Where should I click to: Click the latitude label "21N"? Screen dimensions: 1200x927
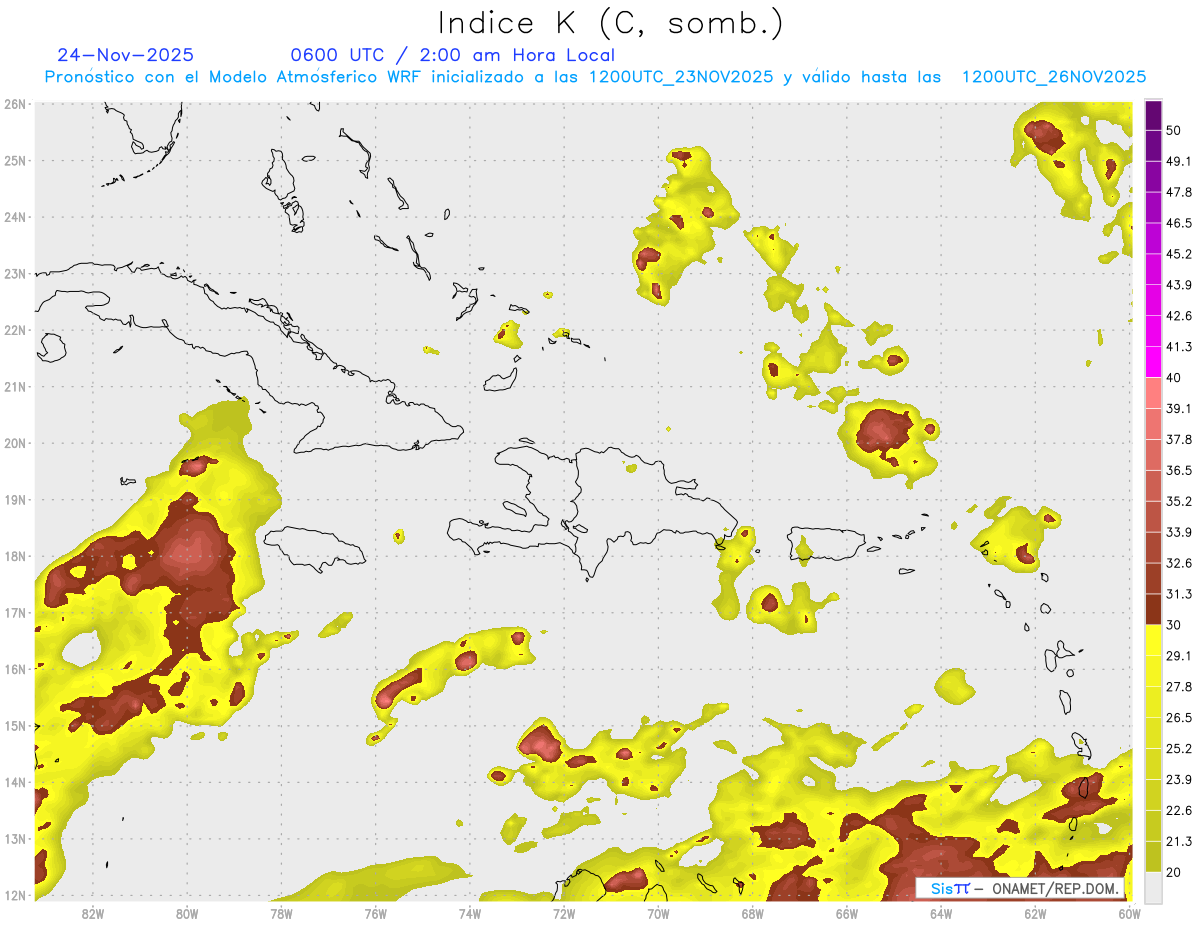pyautogui.click(x=15, y=387)
